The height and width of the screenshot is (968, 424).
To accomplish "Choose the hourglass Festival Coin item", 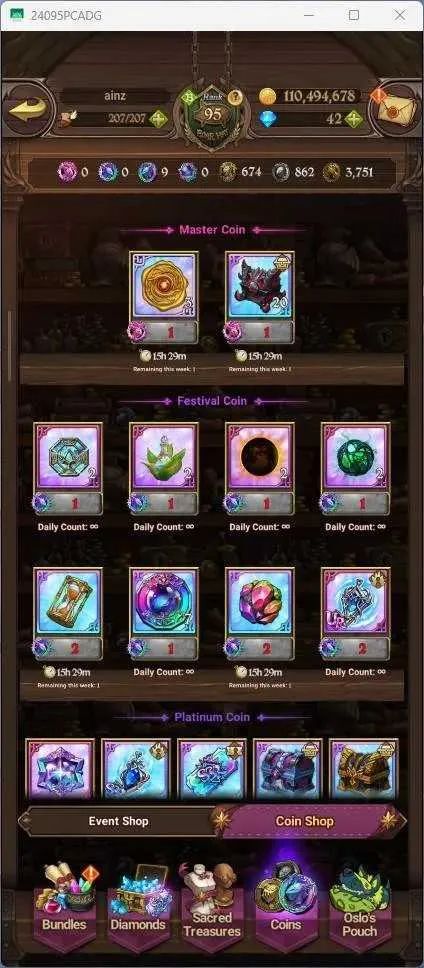I will coord(67,614).
